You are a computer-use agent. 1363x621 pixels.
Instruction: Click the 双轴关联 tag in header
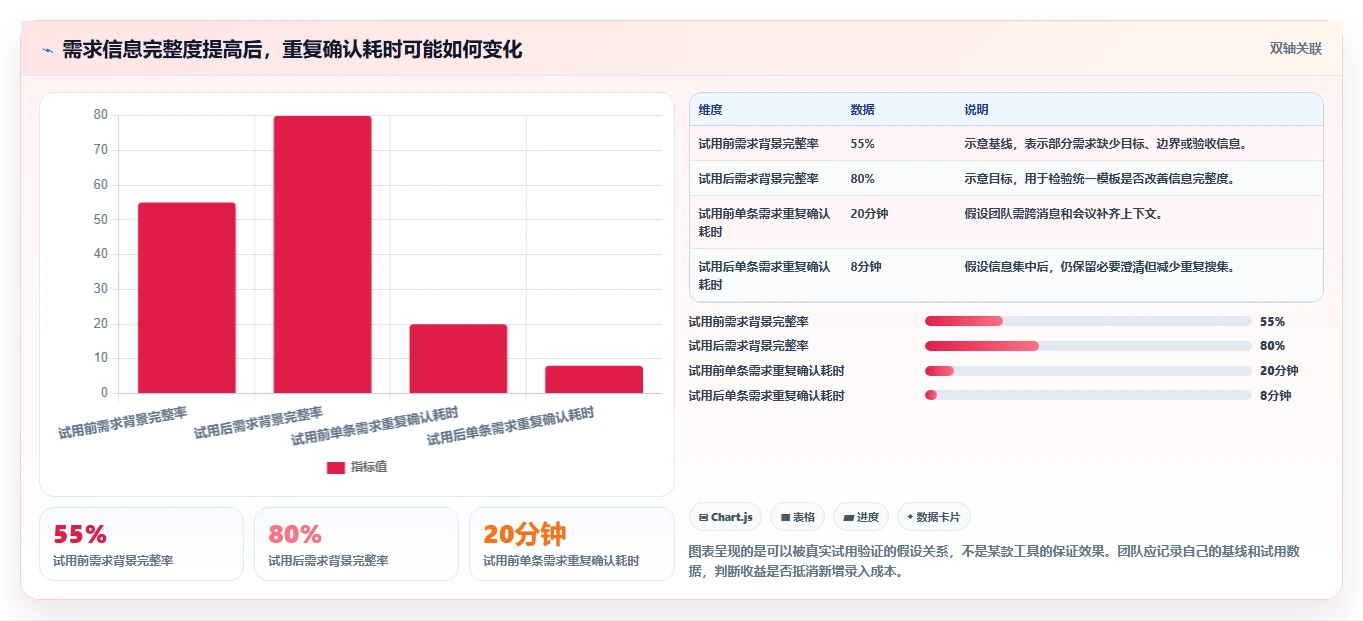[1295, 49]
